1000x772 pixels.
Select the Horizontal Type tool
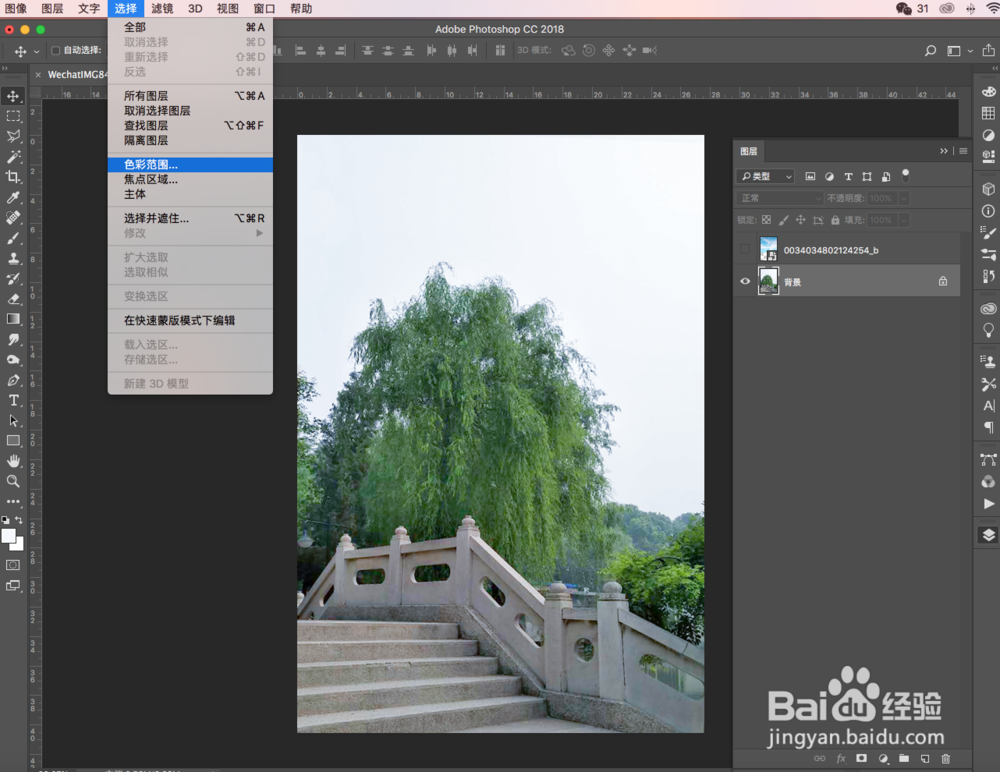(x=13, y=400)
